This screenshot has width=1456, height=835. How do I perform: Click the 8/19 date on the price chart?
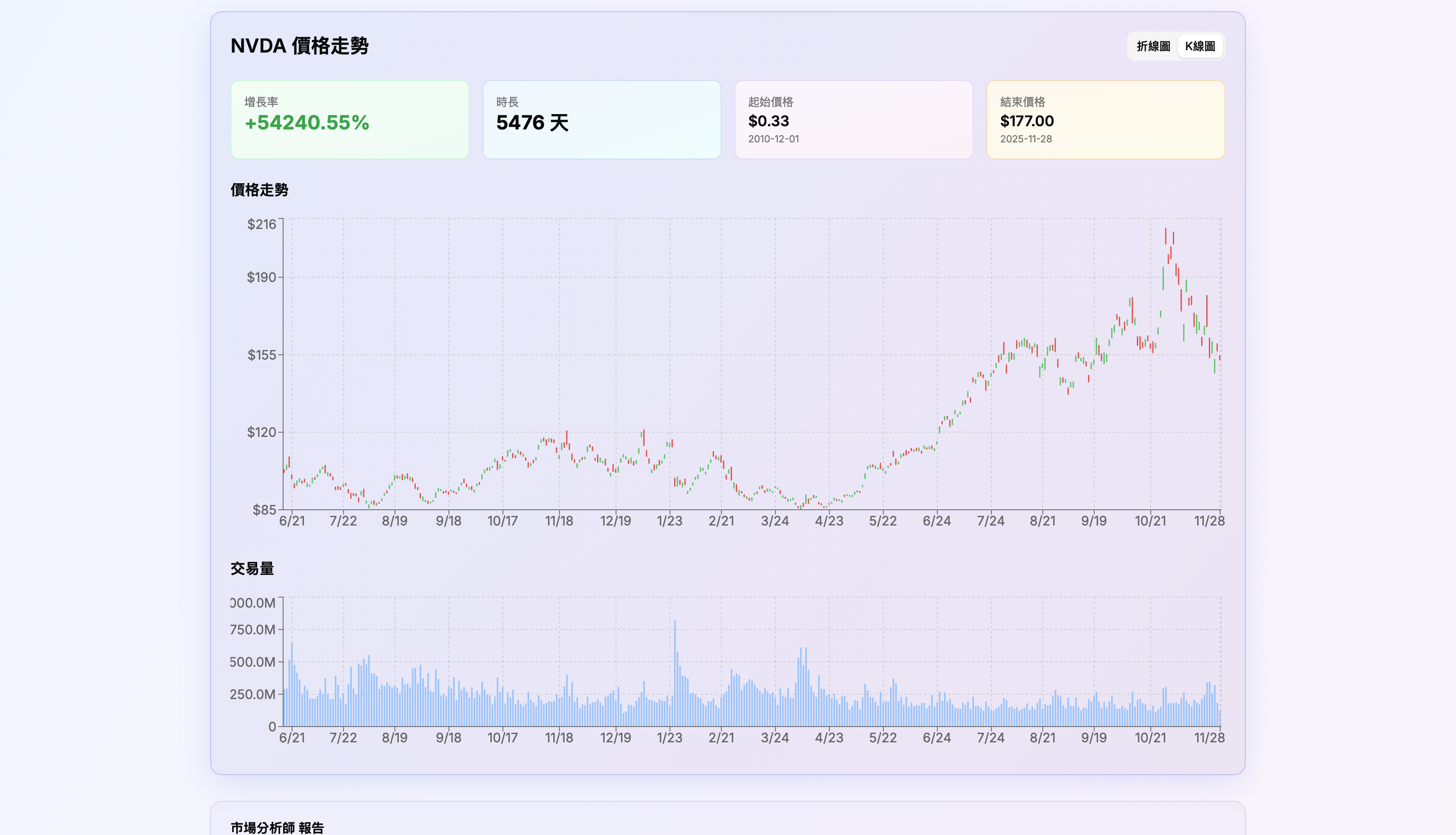[x=395, y=521]
